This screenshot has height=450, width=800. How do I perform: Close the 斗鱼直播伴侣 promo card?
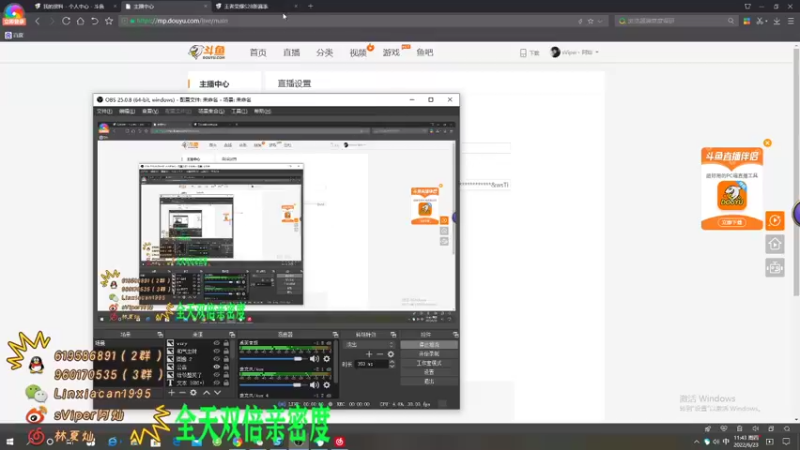(767, 143)
